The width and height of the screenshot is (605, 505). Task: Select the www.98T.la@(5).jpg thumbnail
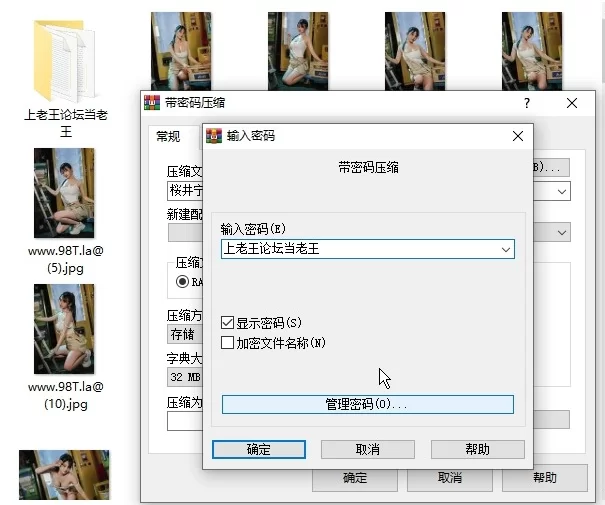64,193
